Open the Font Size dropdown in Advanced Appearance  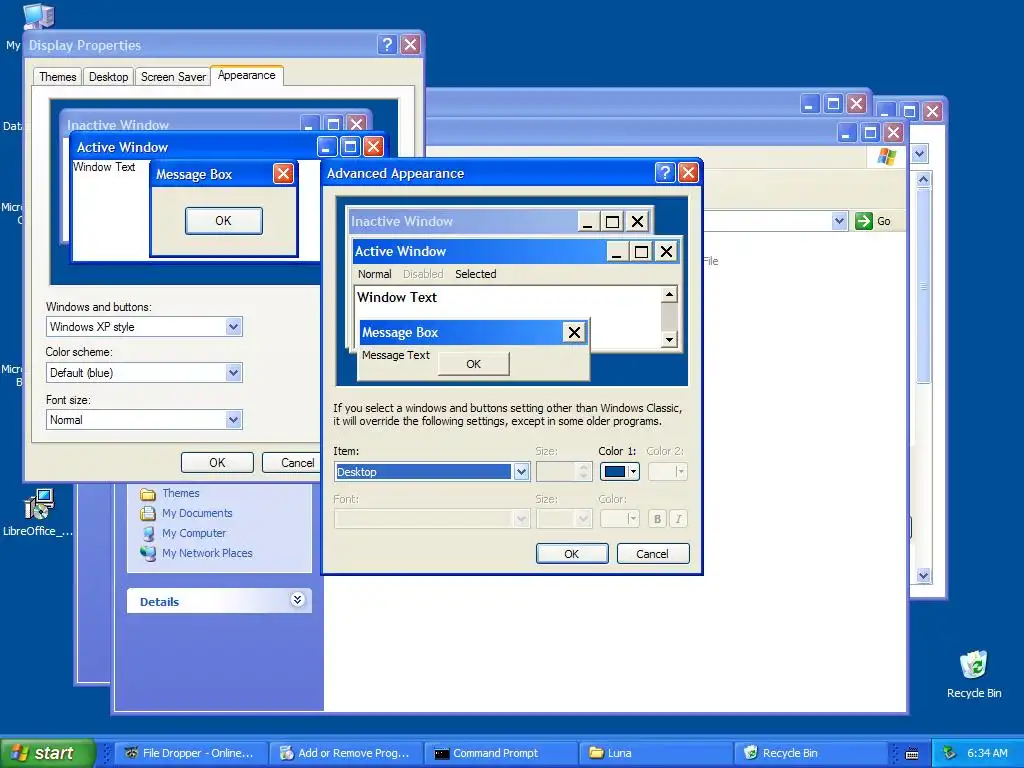(564, 519)
